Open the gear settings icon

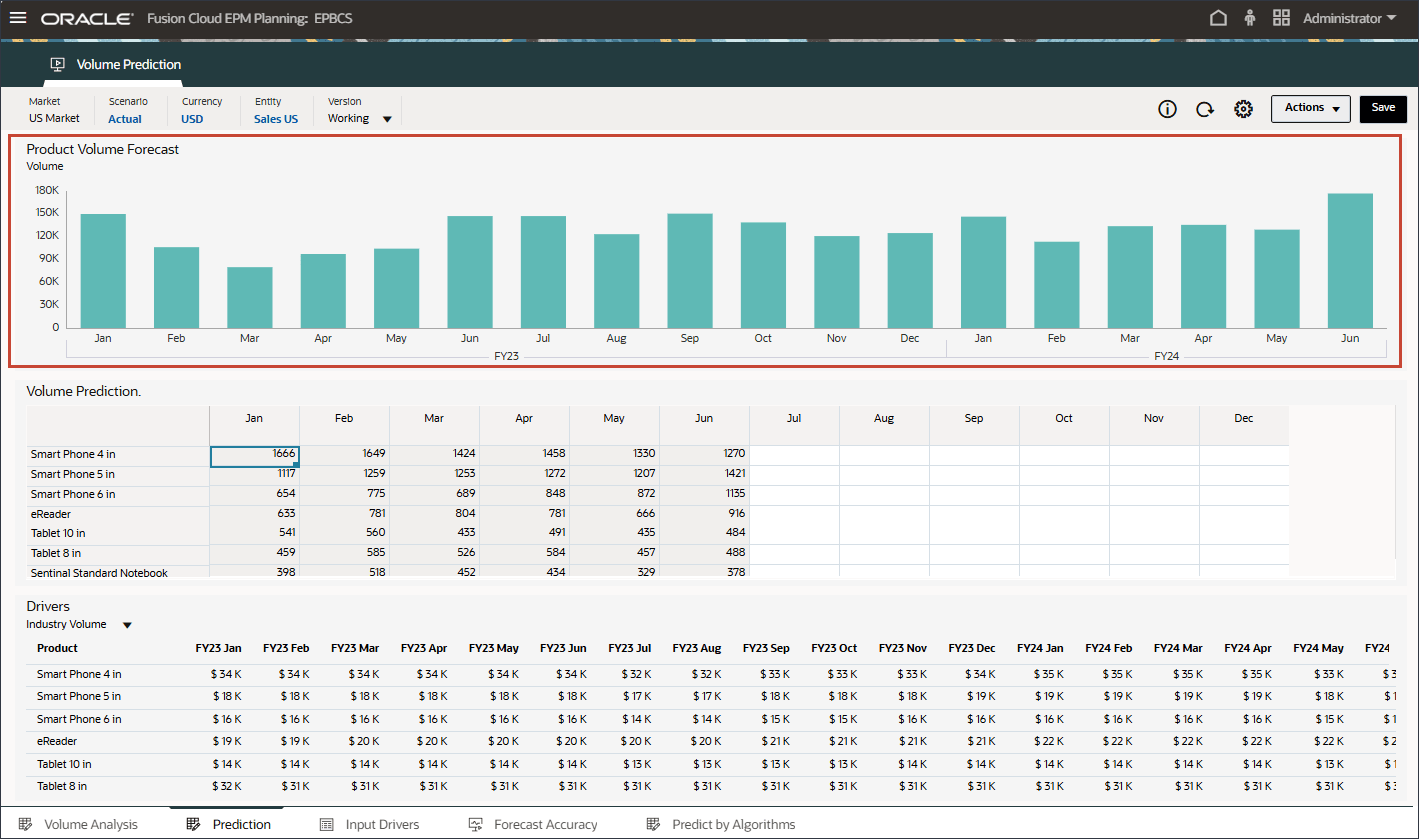(x=1243, y=109)
